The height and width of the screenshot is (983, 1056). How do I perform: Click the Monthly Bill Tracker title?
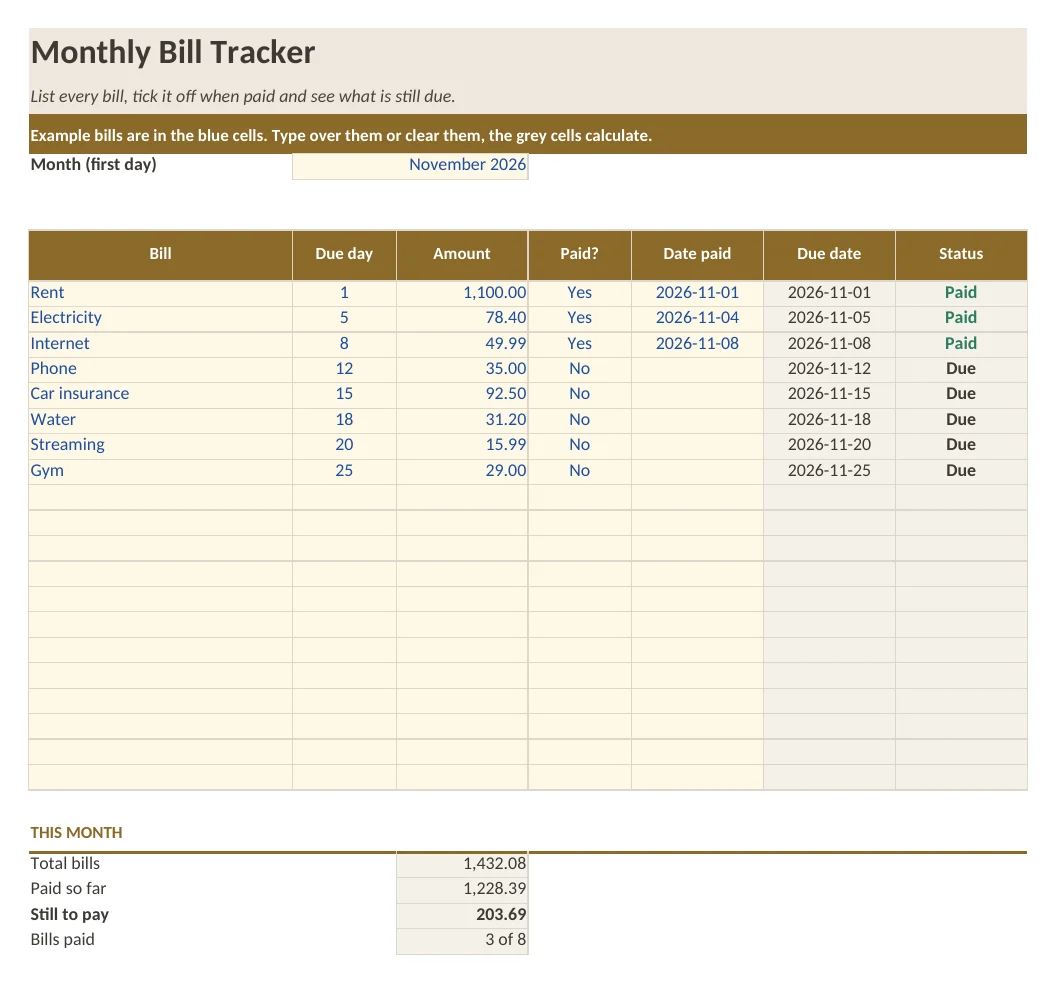tap(172, 53)
